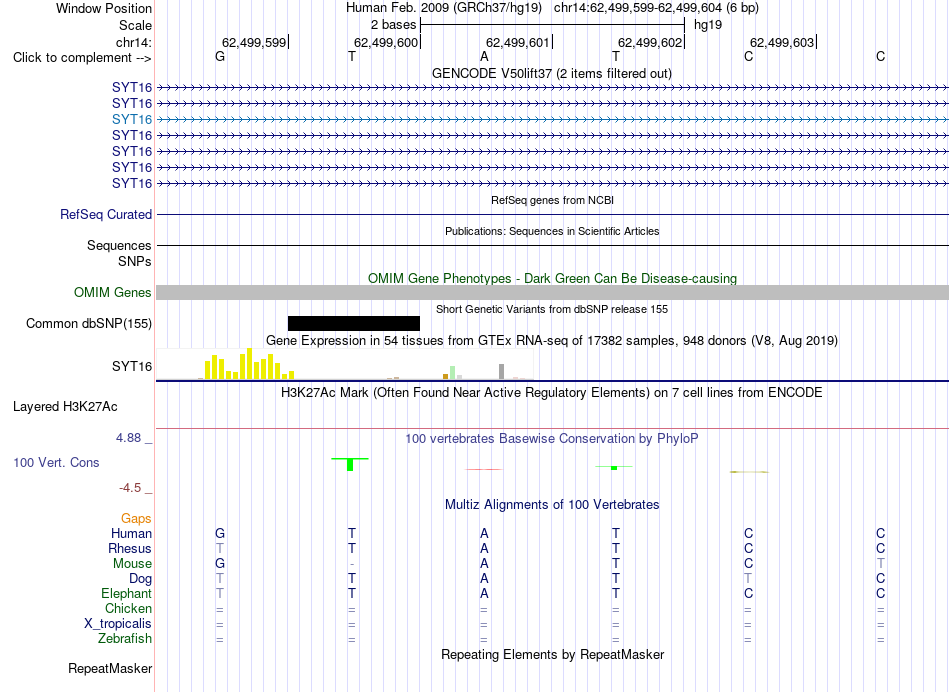Click the large green PhyloP conservation bar

(x=350, y=464)
